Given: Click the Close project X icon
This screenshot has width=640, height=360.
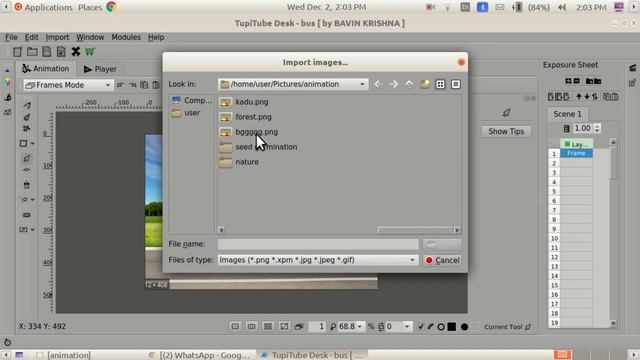Looking at the screenshot, I should tap(76, 52).
